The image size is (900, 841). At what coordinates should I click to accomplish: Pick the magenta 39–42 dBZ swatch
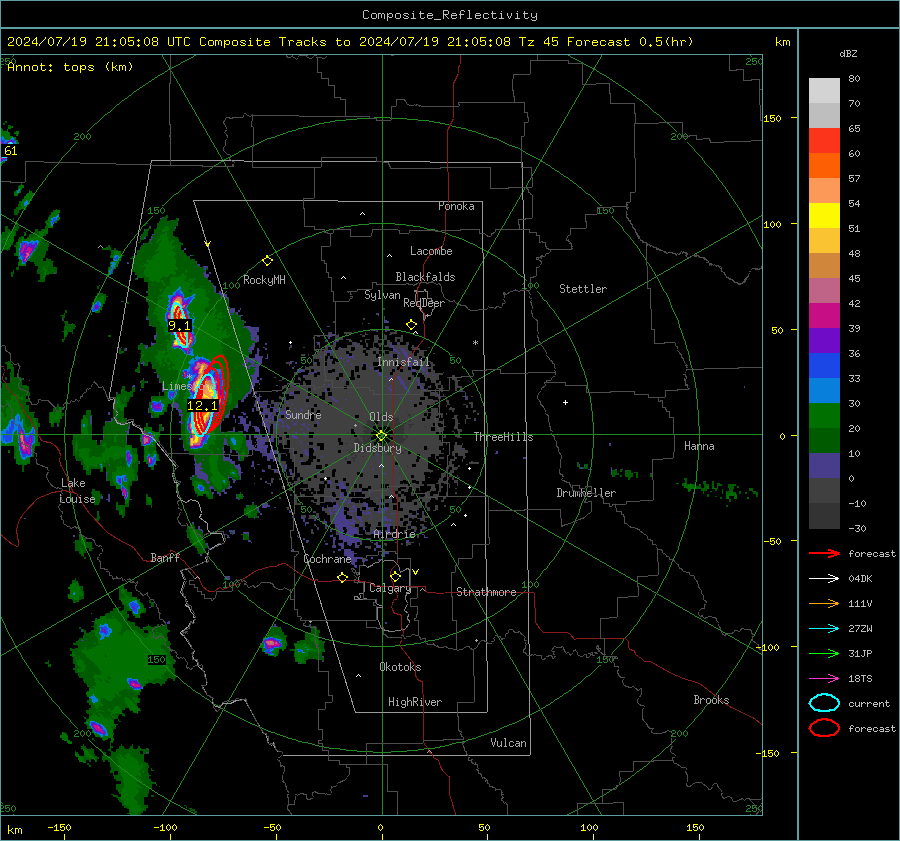(824, 316)
